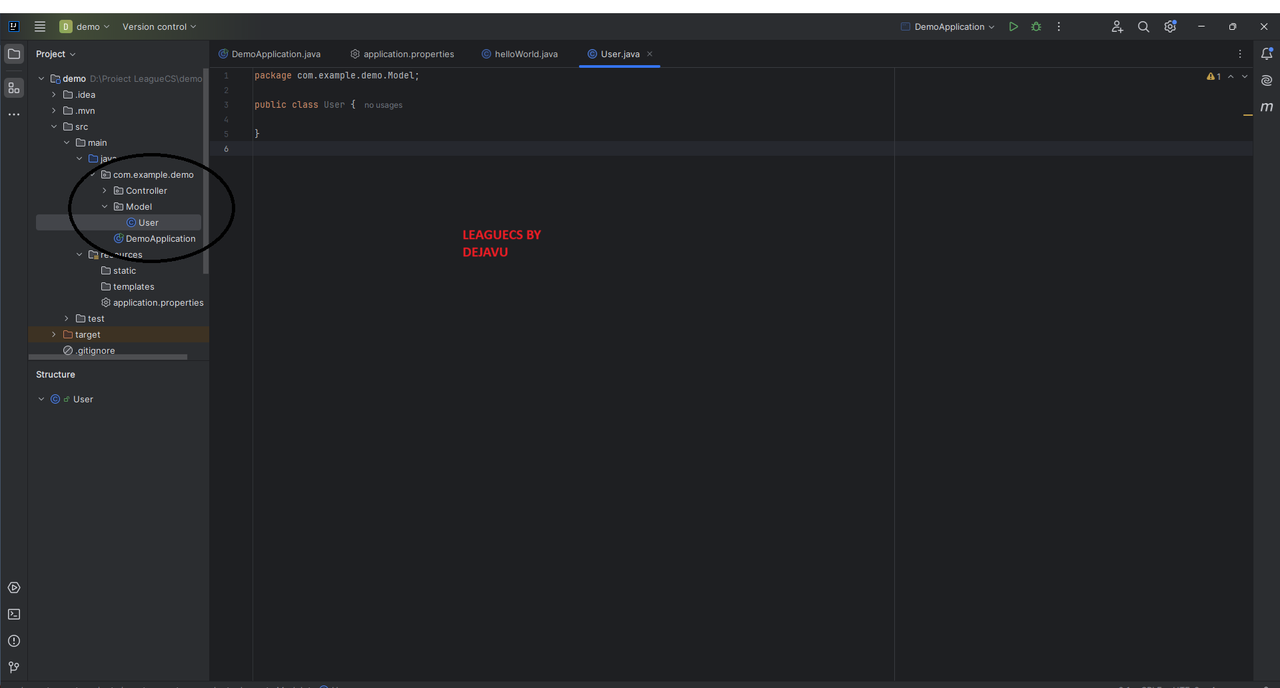Open the demo project dropdown
The image size is (1280, 688).
[x=85, y=27]
